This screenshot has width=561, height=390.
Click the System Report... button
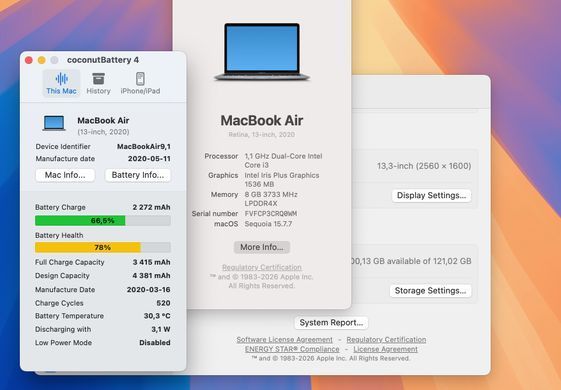tap(331, 323)
